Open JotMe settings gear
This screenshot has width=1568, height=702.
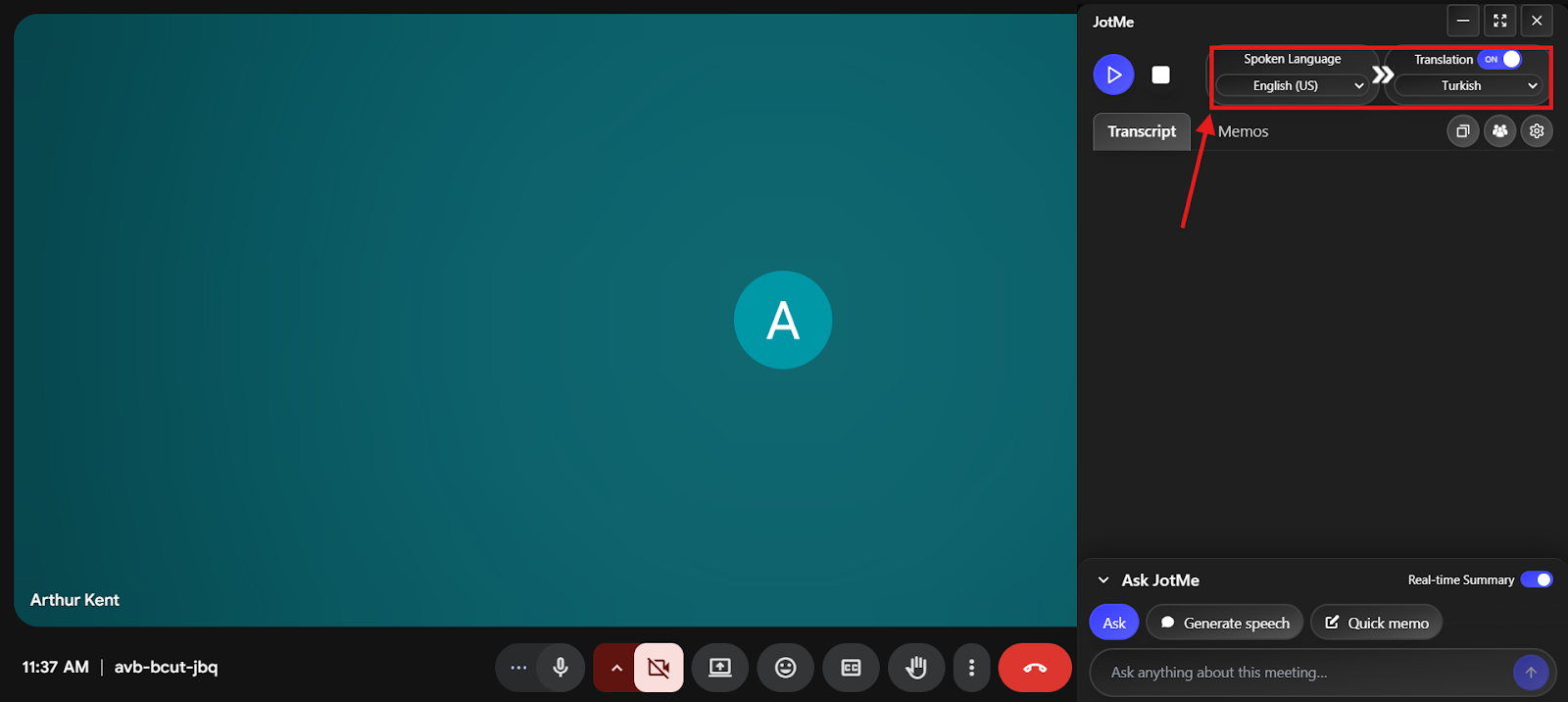[x=1537, y=130]
